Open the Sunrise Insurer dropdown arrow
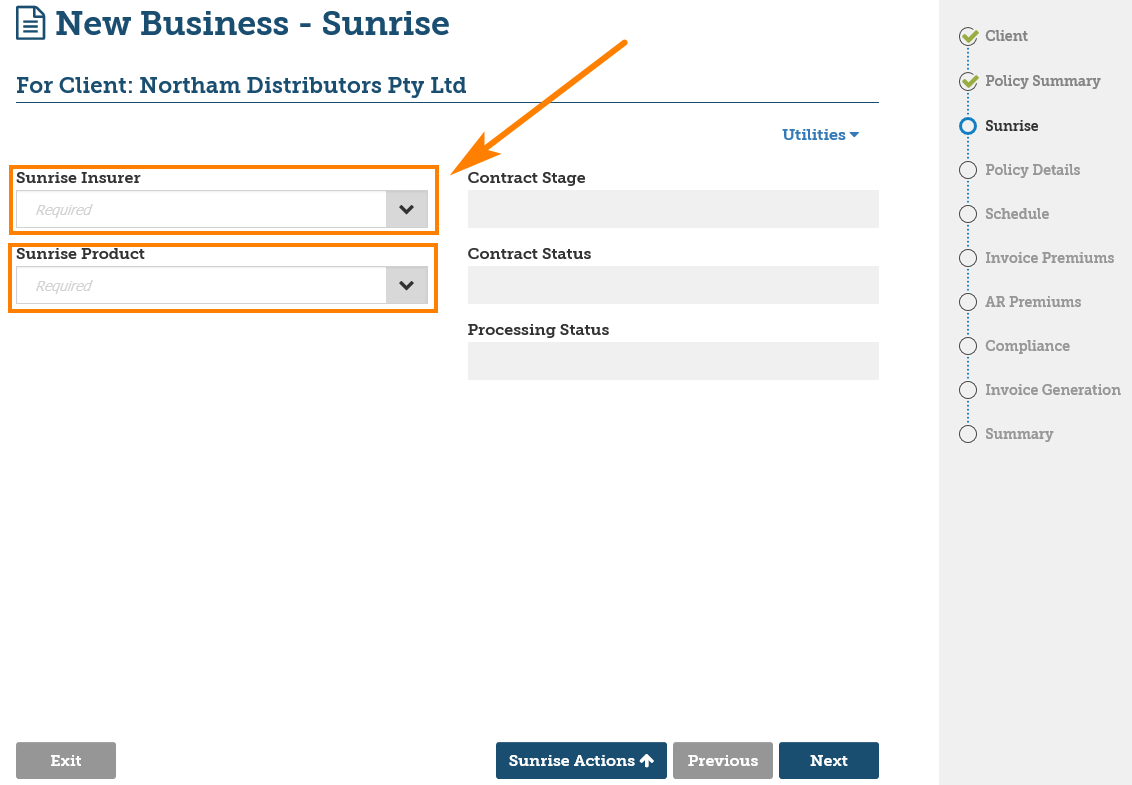 pos(406,210)
